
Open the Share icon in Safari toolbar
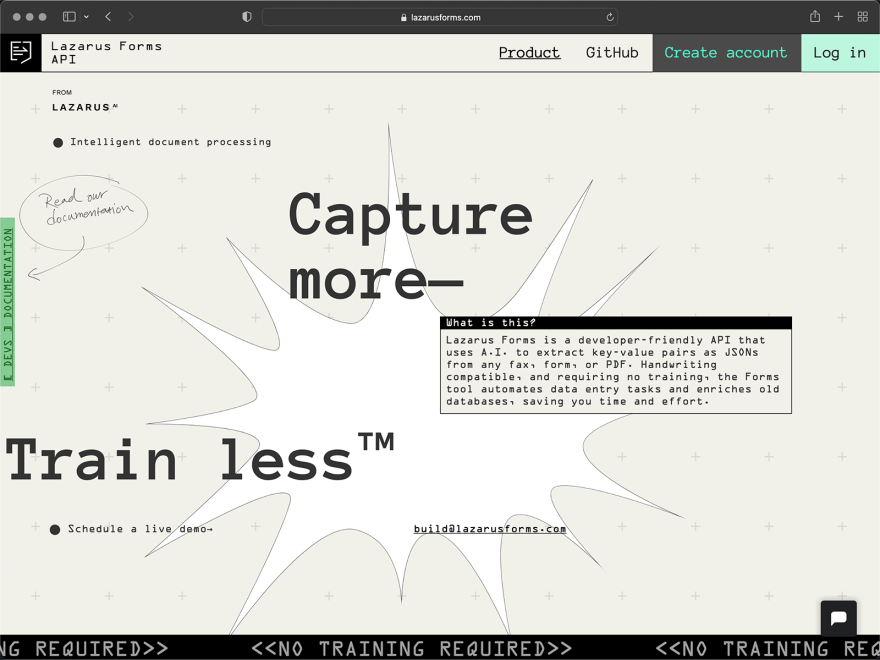(x=815, y=17)
